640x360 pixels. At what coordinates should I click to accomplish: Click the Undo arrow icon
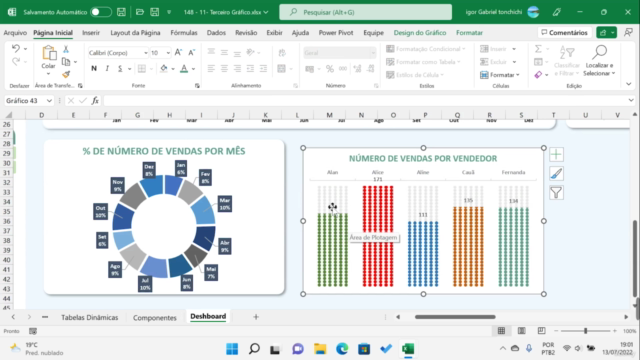click(x=16, y=49)
